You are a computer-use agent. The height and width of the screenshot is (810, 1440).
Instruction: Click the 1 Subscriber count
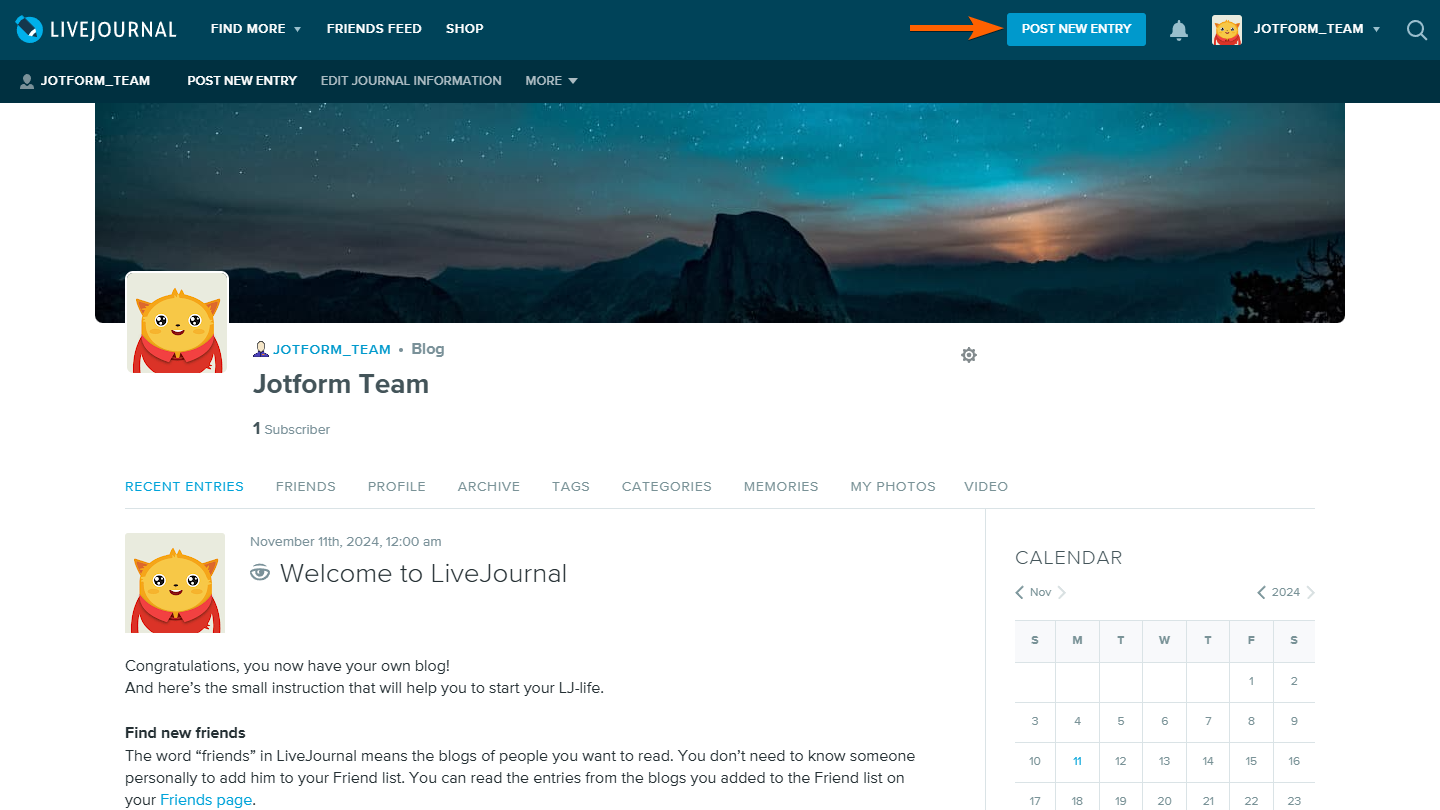291,429
